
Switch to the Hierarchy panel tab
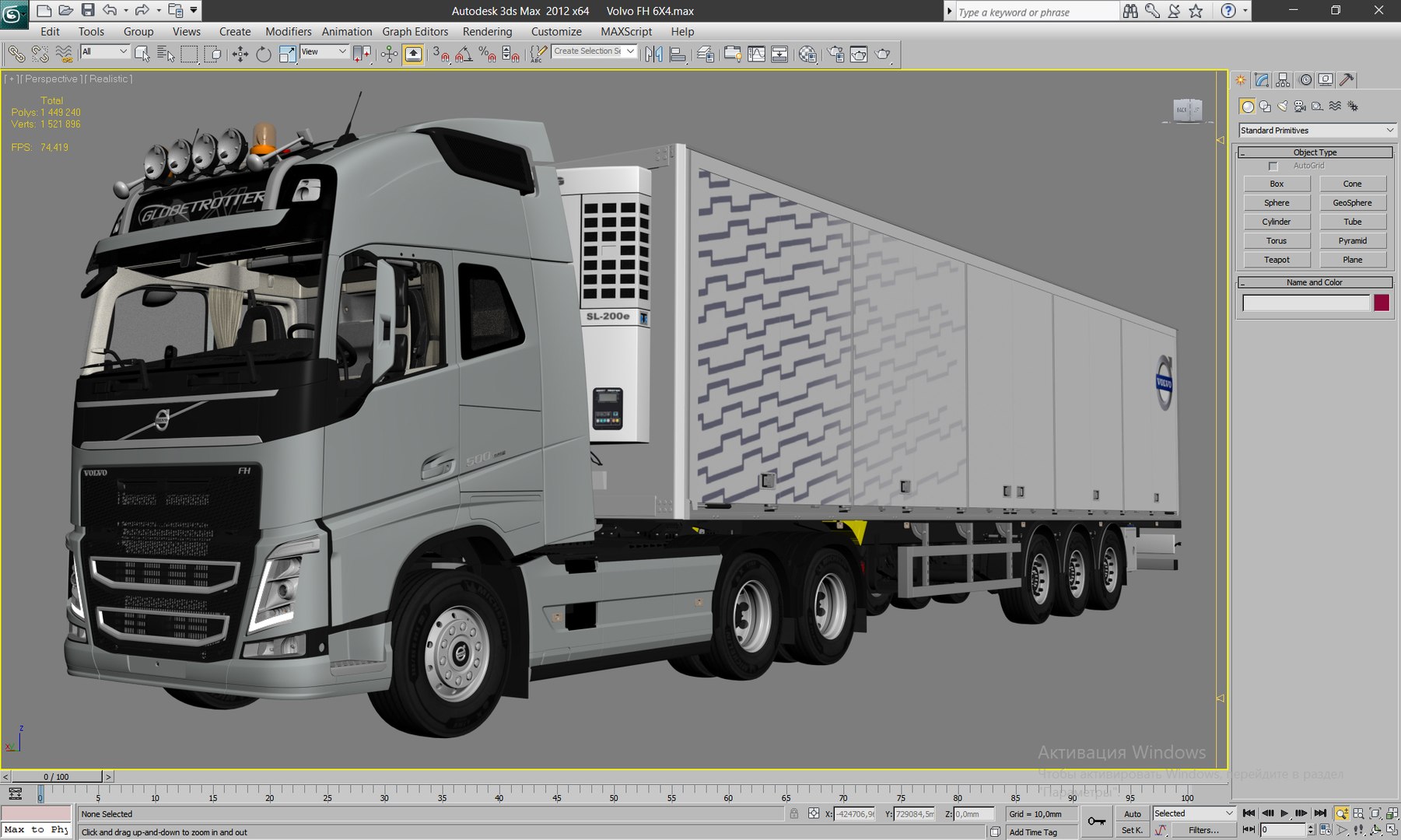click(x=1283, y=79)
